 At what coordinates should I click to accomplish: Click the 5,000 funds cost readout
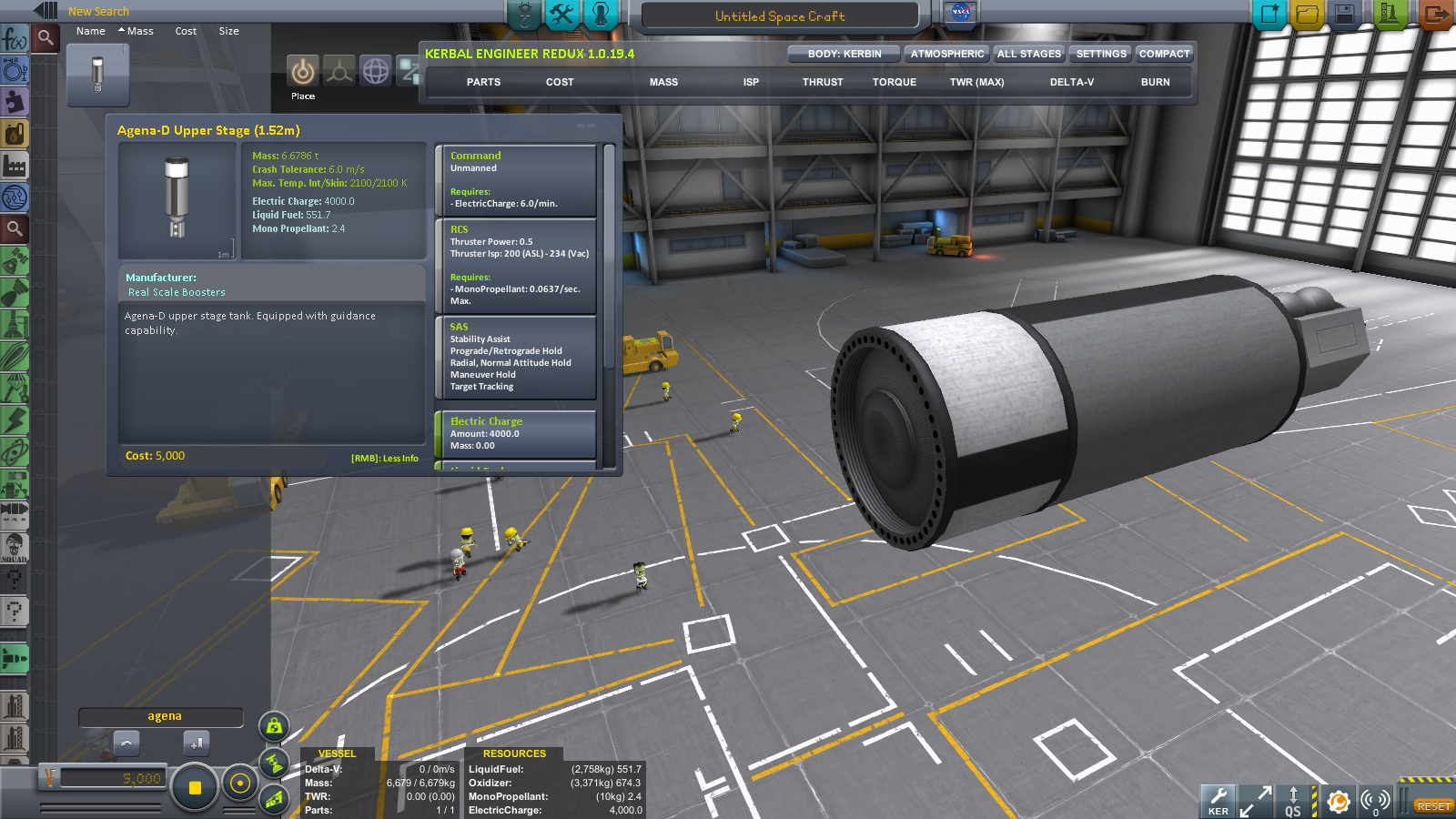[x=113, y=779]
